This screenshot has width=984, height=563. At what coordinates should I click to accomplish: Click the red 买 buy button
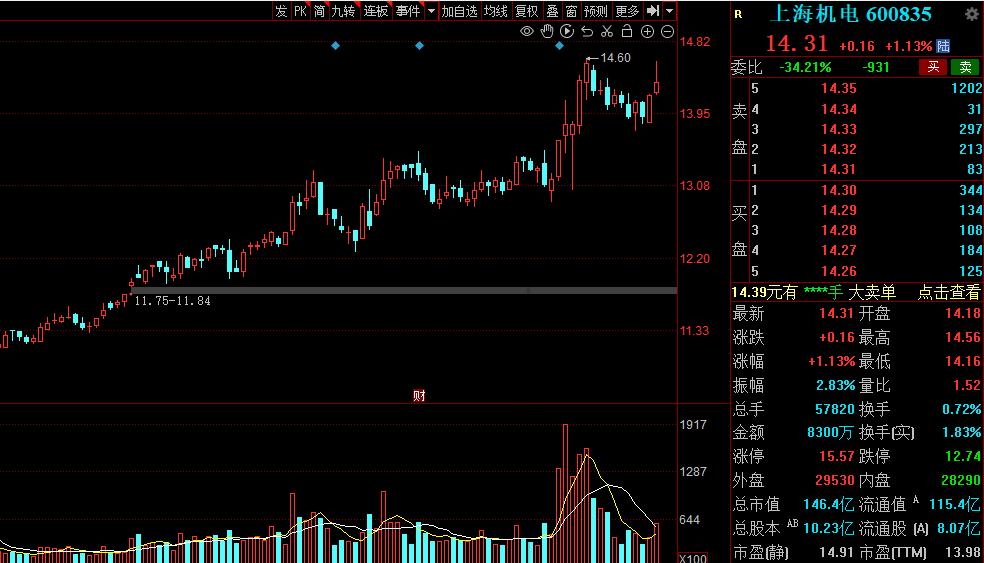pos(933,67)
